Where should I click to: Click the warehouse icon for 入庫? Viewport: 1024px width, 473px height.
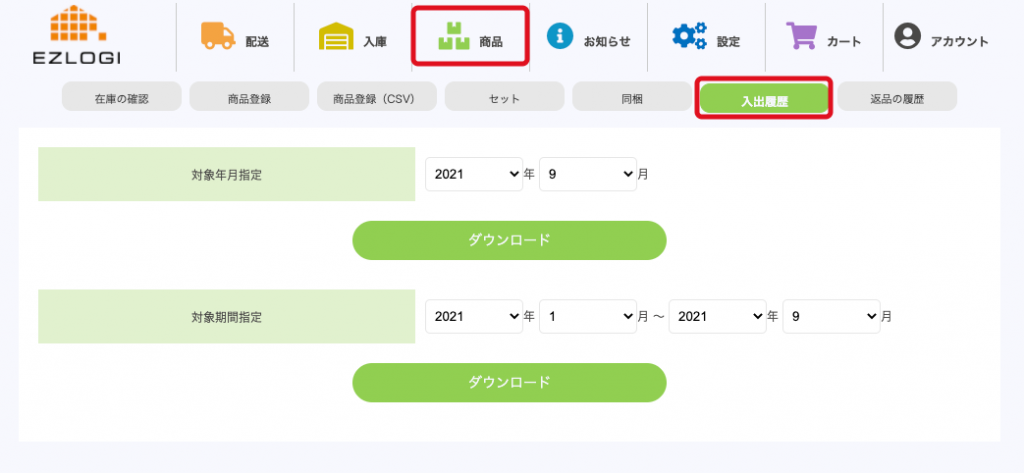pyautogui.click(x=336, y=38)
